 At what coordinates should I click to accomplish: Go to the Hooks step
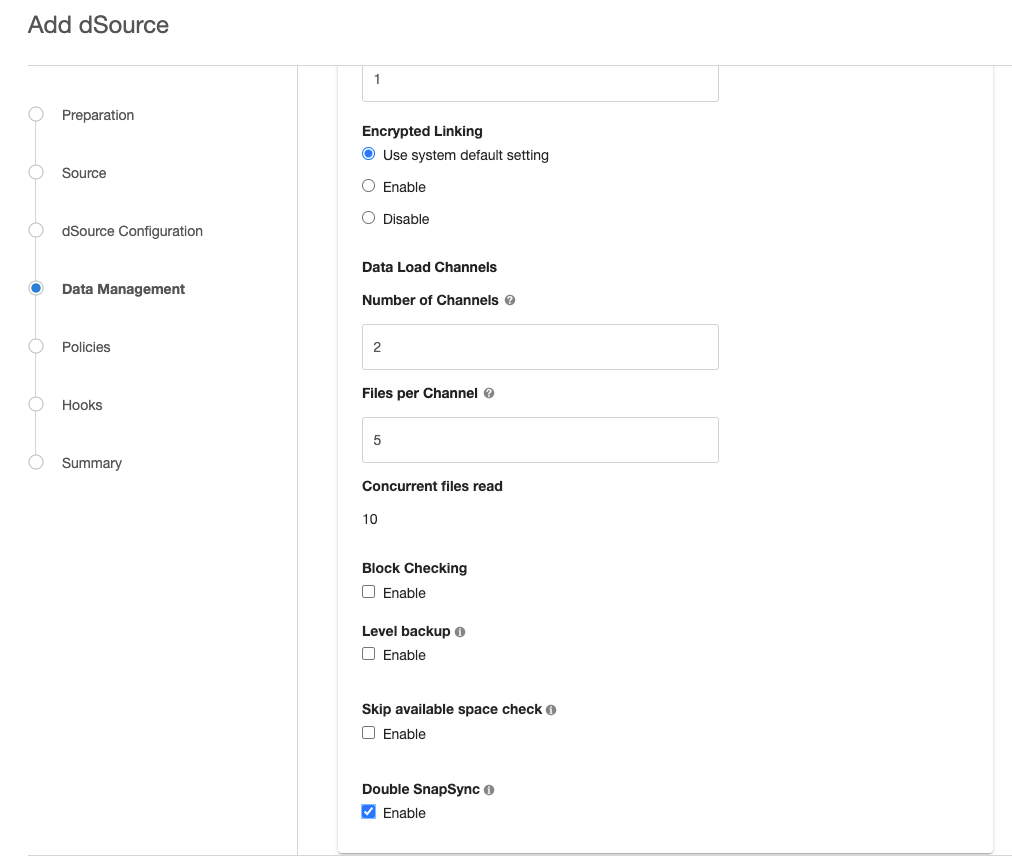coord(36,405)
